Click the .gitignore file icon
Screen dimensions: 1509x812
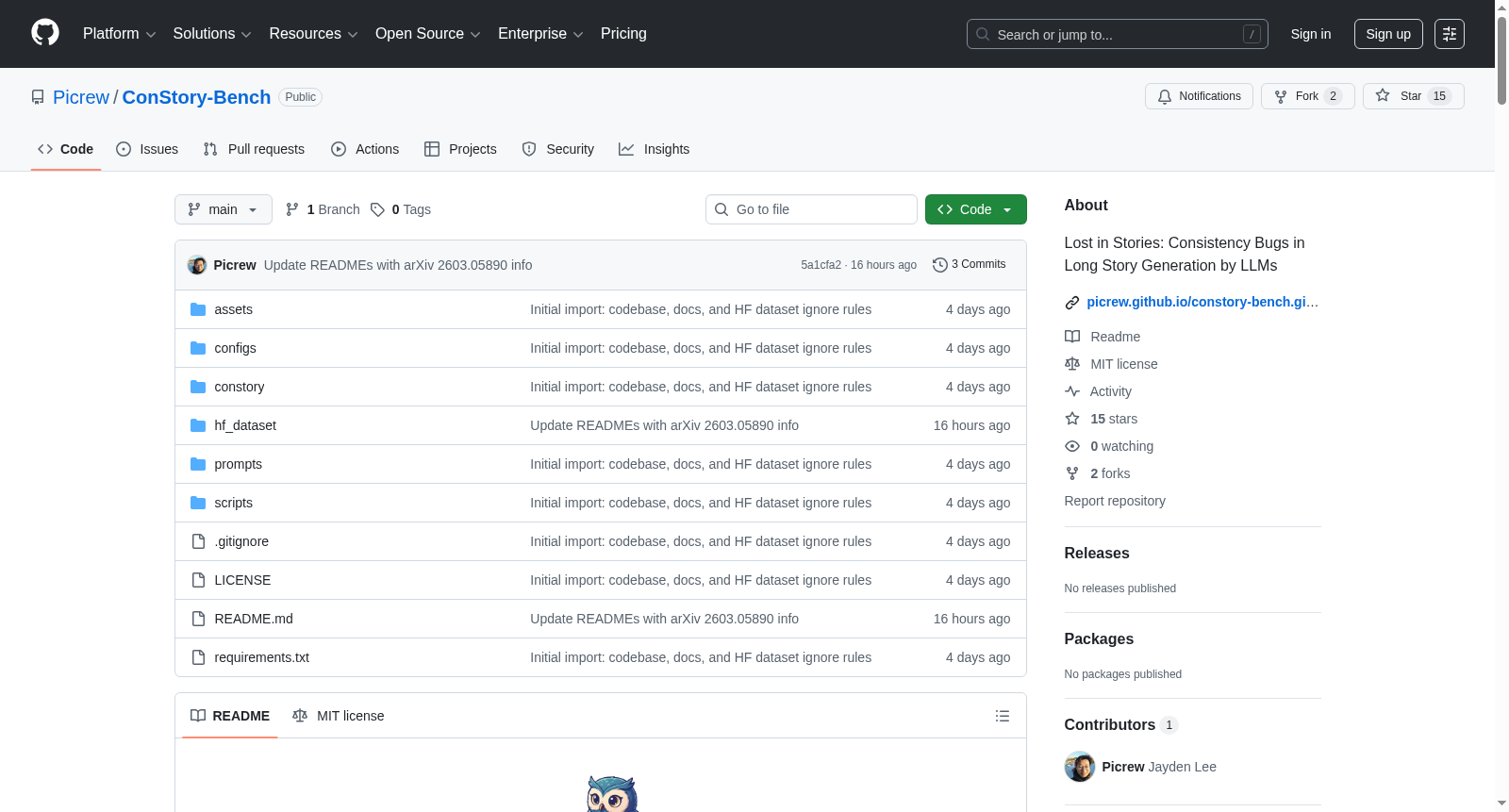coord(198,541)
